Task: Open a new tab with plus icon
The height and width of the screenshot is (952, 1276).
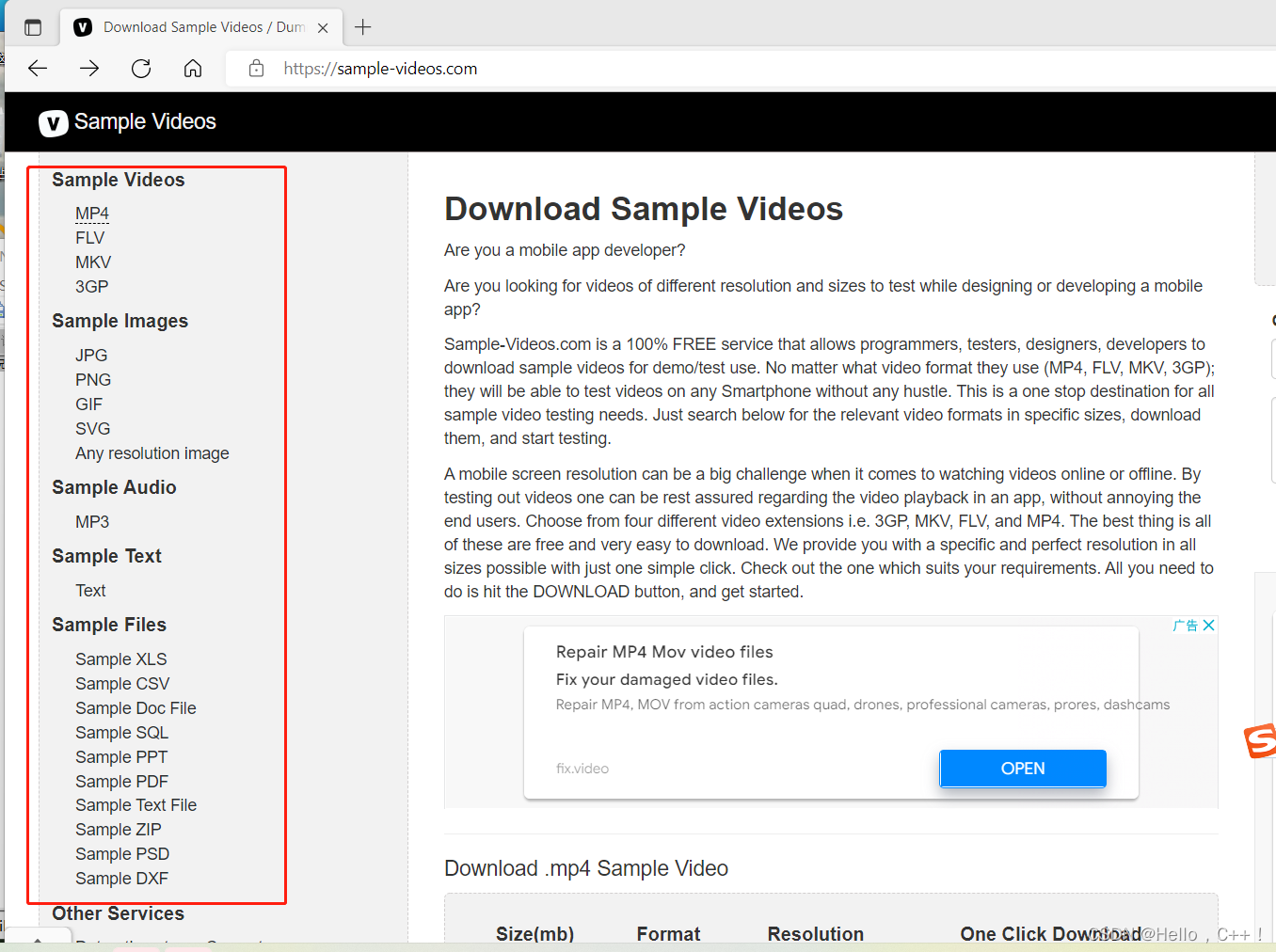Action: click(363, 27)
